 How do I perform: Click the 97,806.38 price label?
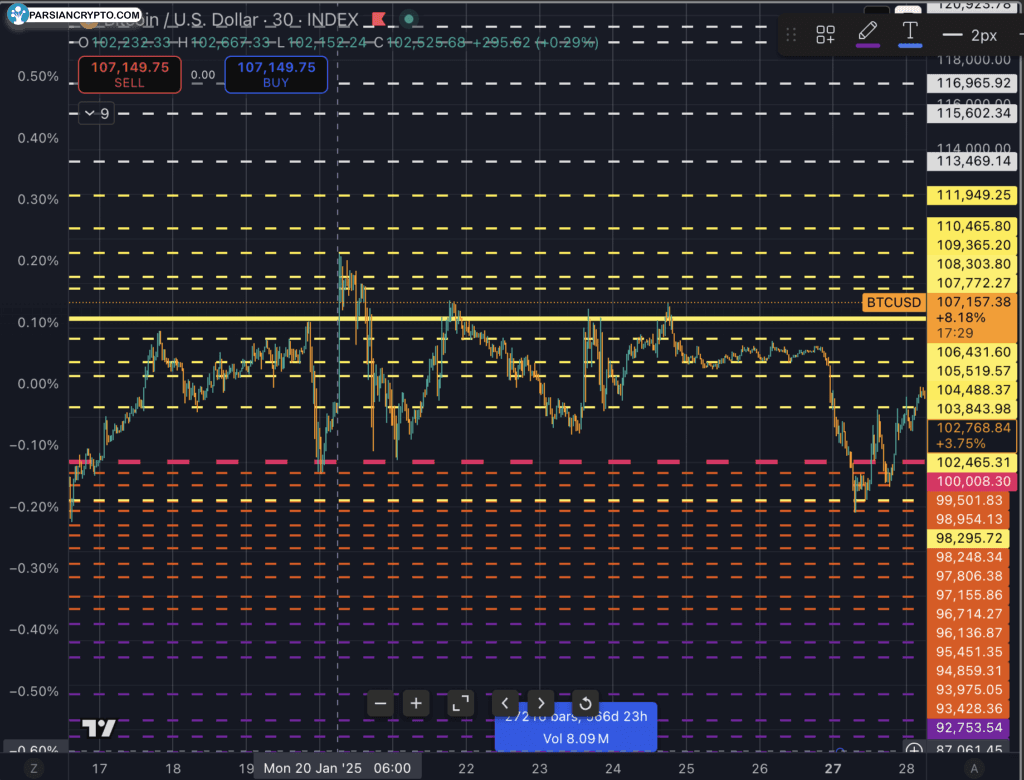(x=968, y=576)
